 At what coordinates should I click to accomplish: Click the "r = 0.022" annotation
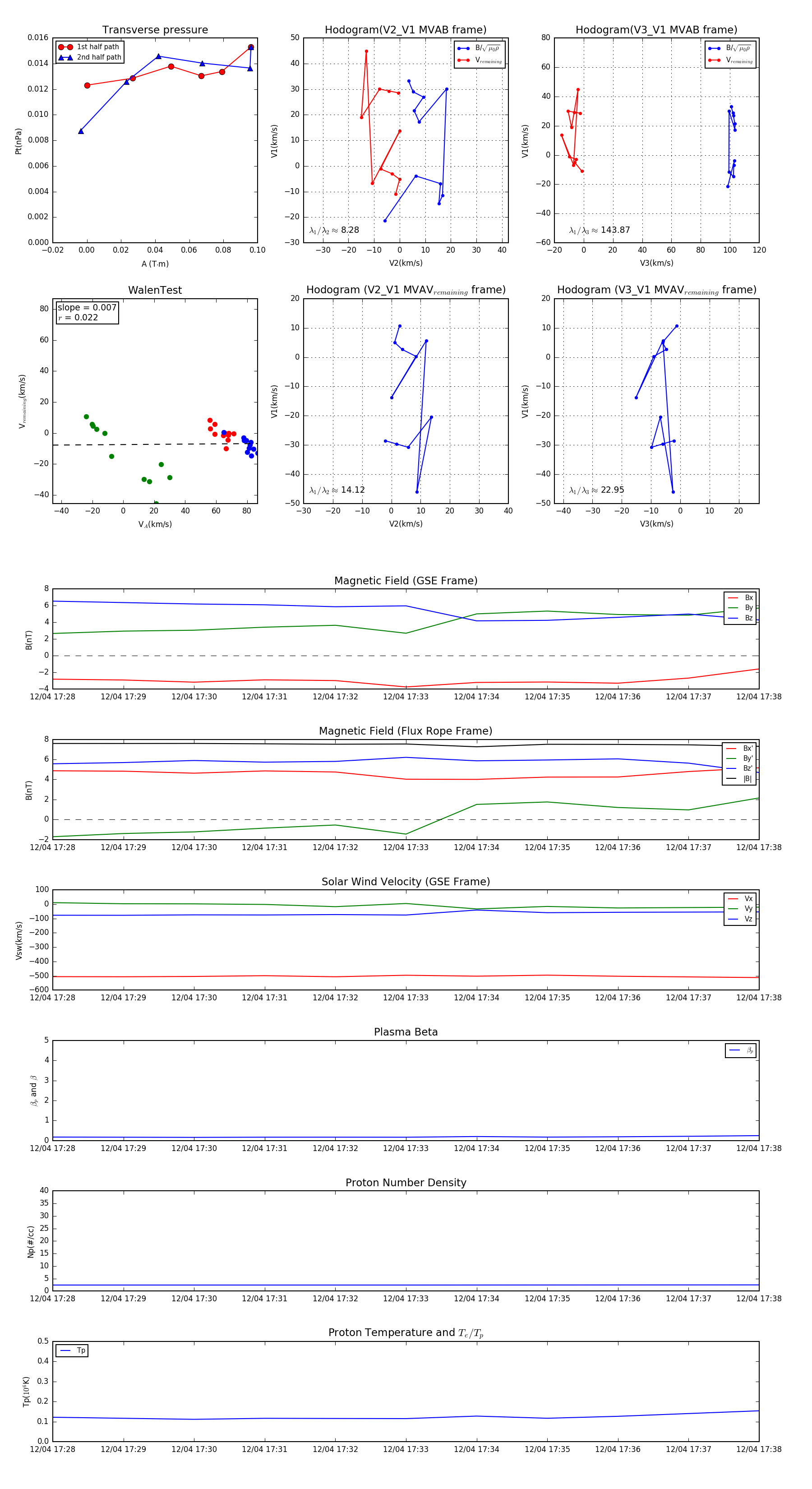click(x=78, y=317)
